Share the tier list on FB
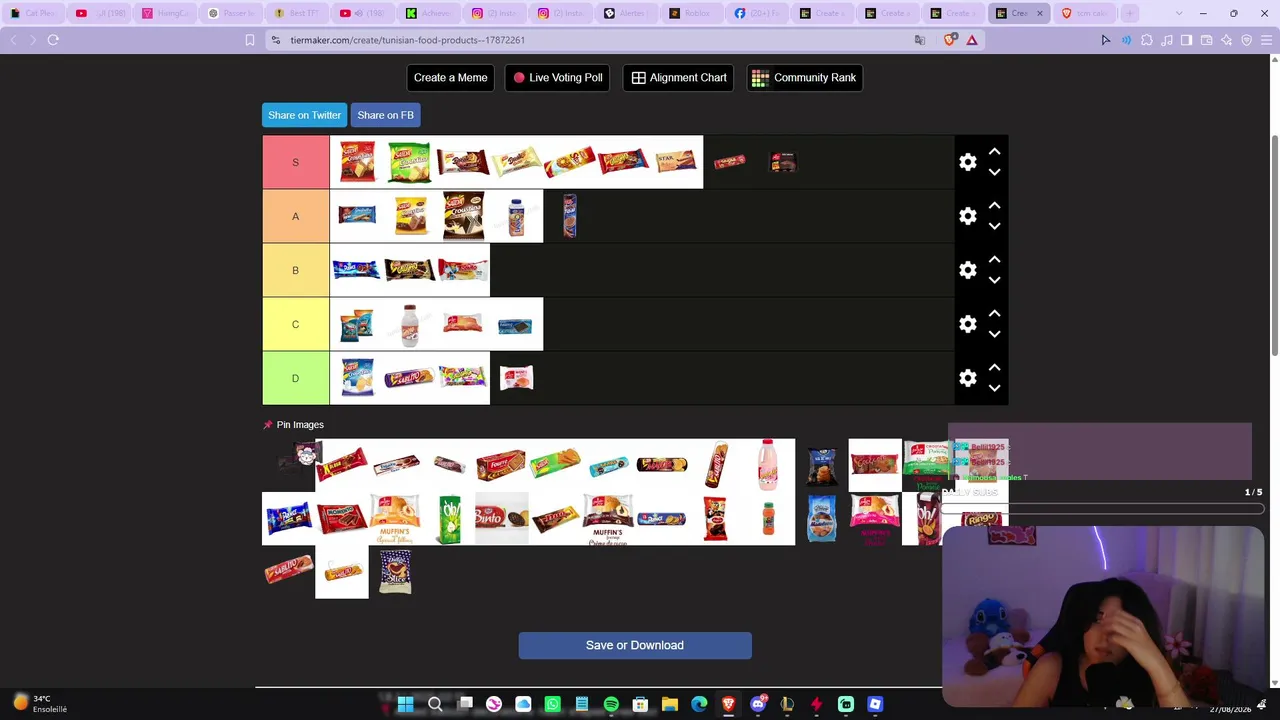This screenshot has height=720, width=1280. 385,115
